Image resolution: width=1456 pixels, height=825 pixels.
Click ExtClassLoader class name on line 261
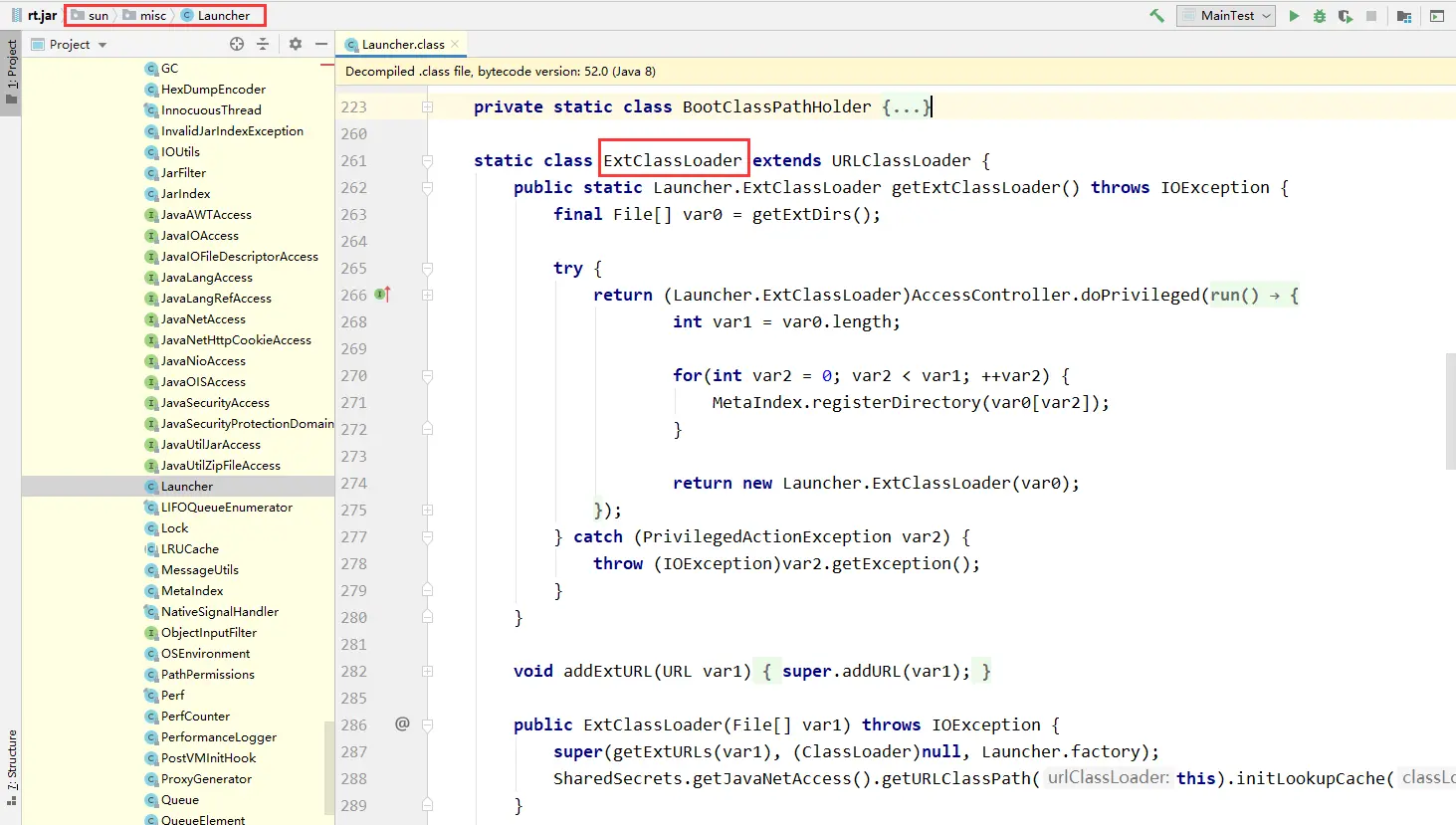(x=673, y=160)
